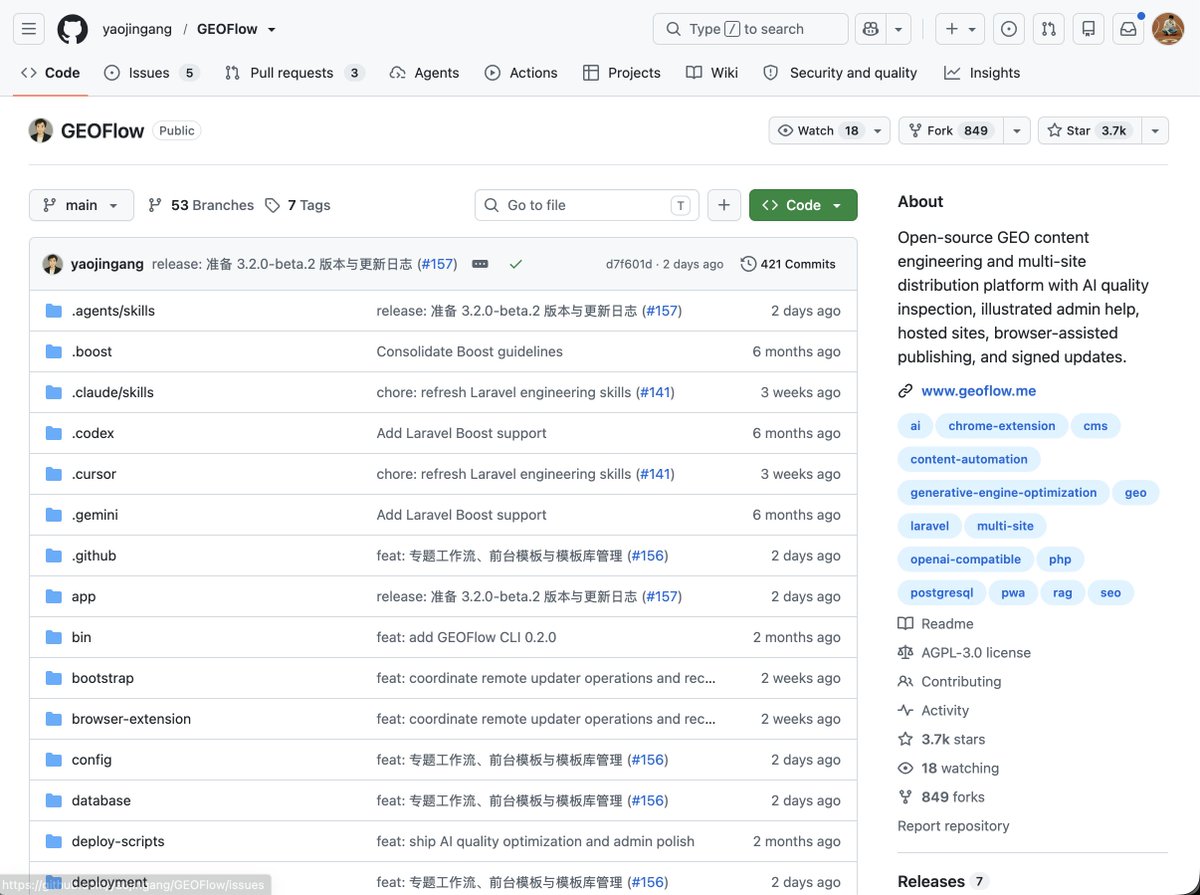Fork the GEOFlow repository
The image size is (1200, 895).
click(949, 131)
